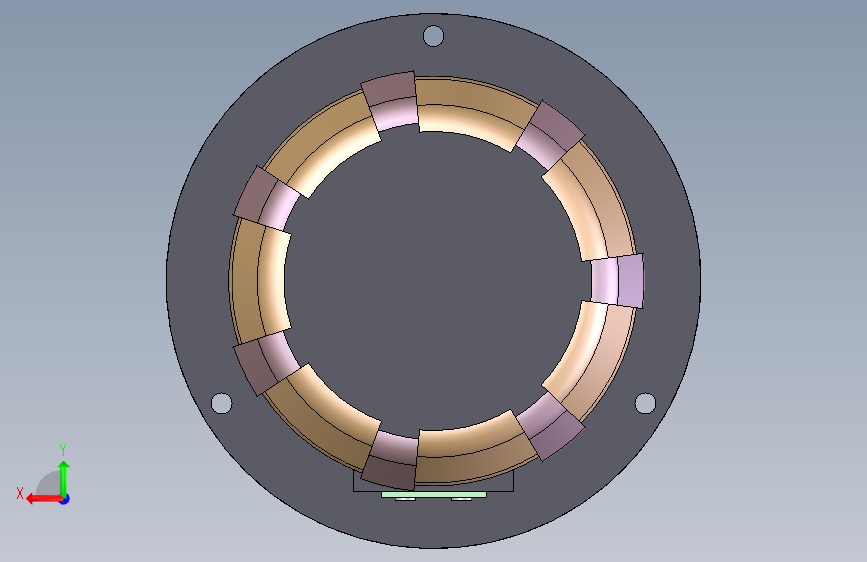Viewport: 867px width, 562px height.
Task: Click the red X axis arrow of the triad
Action: [x=44, y=499]
